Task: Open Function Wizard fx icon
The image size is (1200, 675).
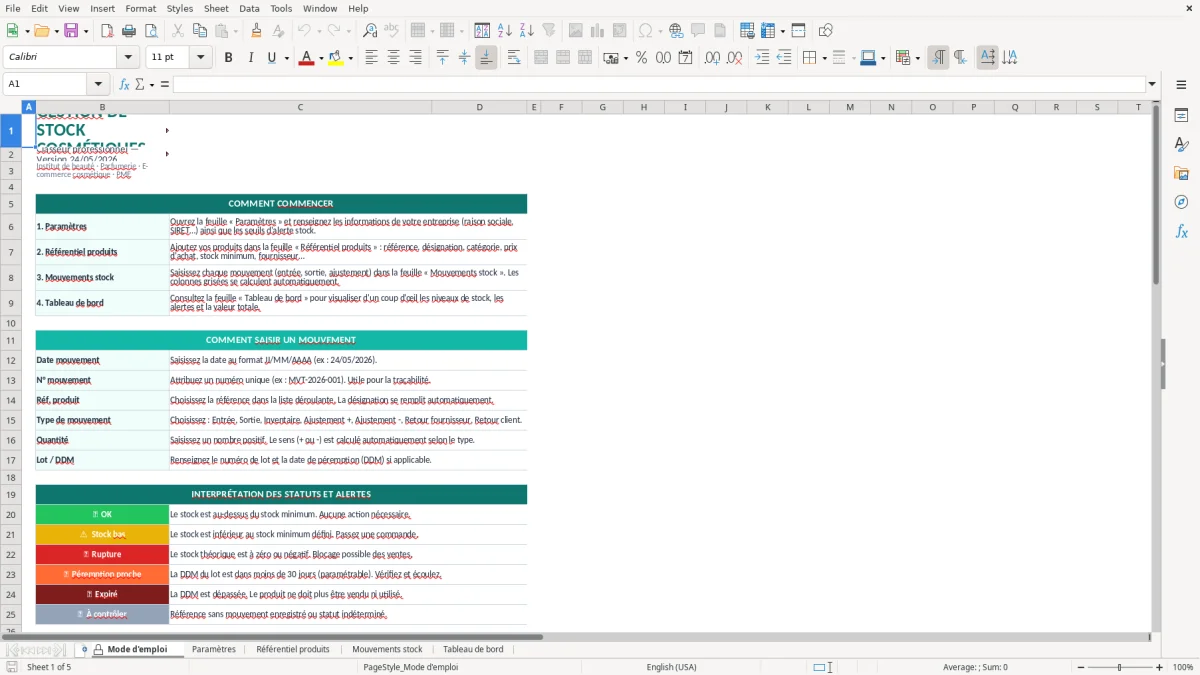Action: pos(124,84)
